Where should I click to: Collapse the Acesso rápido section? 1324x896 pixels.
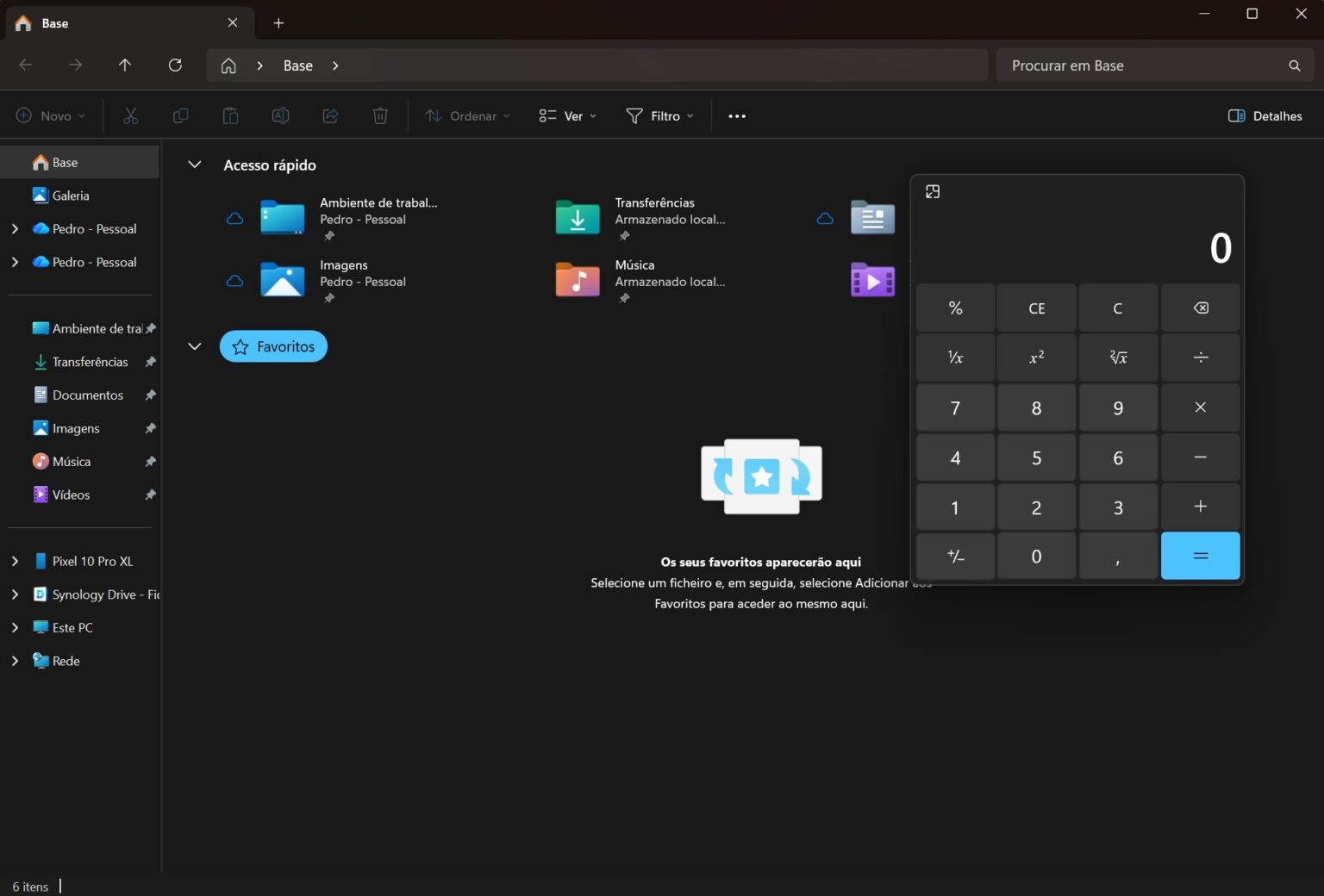tap(195, 165)
